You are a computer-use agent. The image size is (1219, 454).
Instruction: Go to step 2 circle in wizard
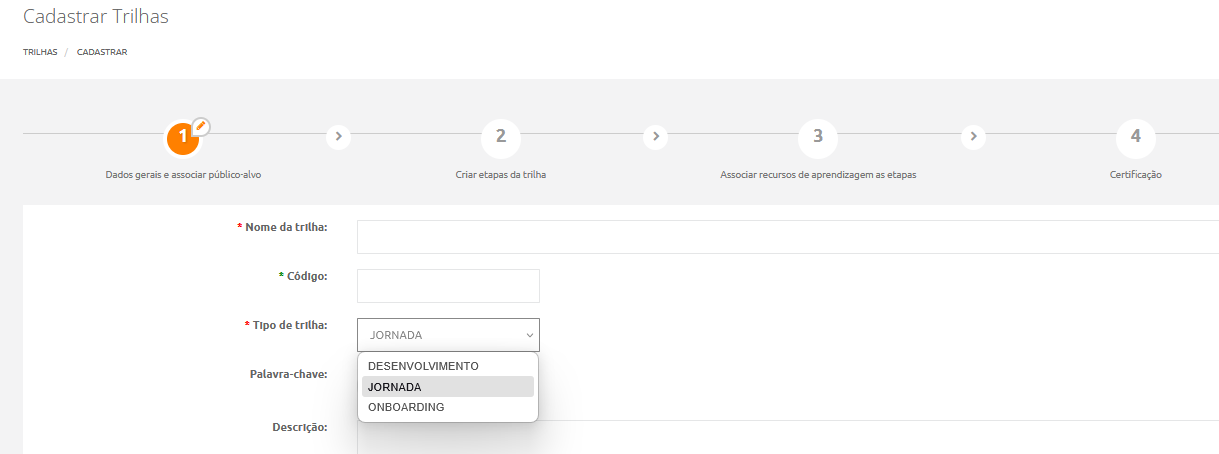[500, 137]
